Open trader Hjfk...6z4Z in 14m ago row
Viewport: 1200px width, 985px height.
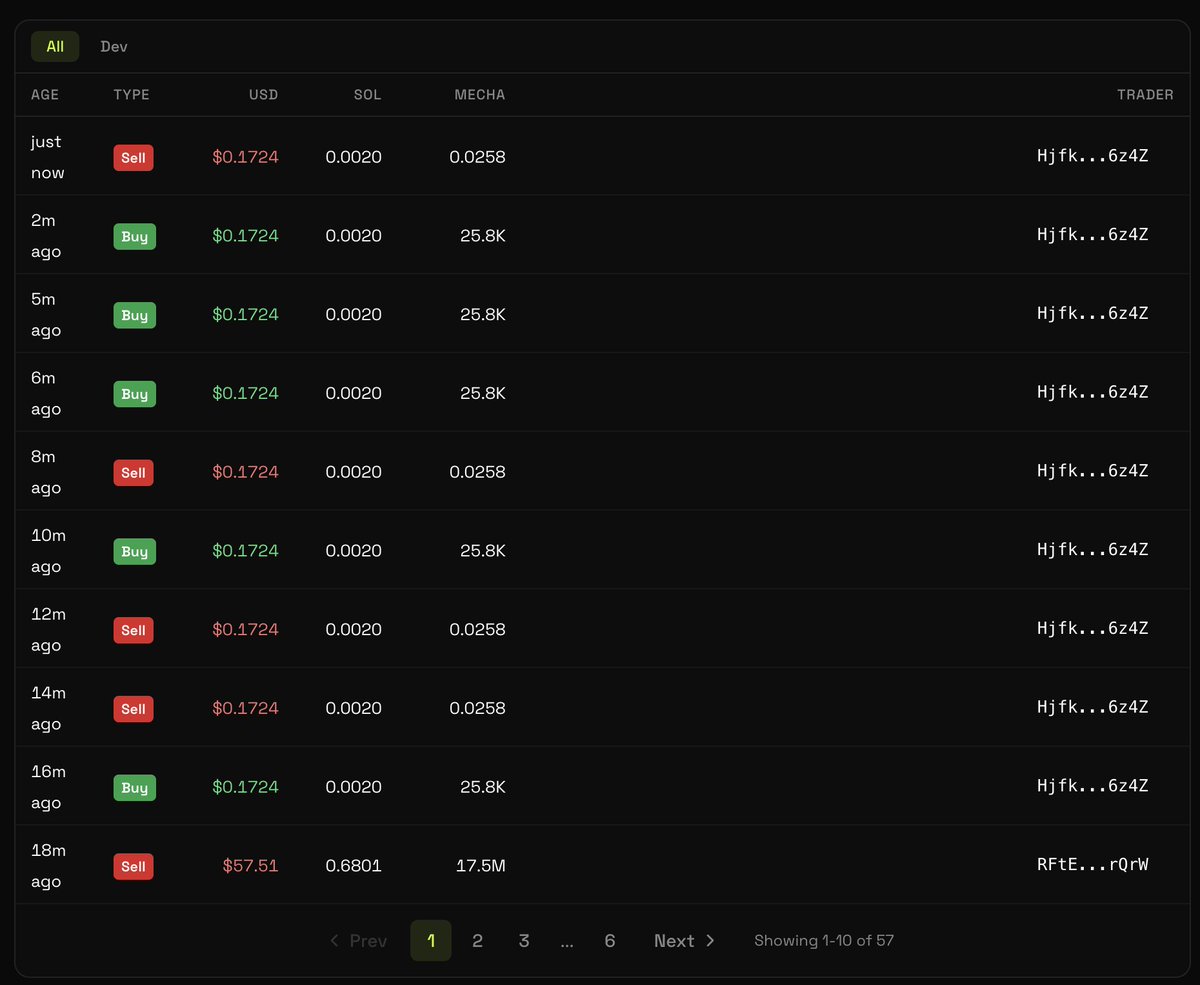1093,708
